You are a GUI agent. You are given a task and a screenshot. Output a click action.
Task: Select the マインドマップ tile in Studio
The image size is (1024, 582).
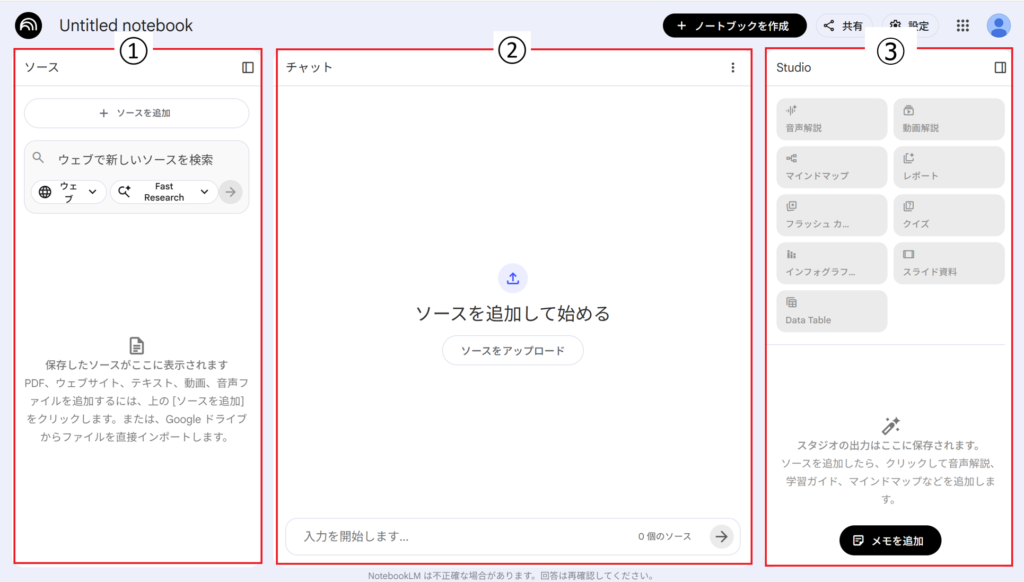(831, 167)
